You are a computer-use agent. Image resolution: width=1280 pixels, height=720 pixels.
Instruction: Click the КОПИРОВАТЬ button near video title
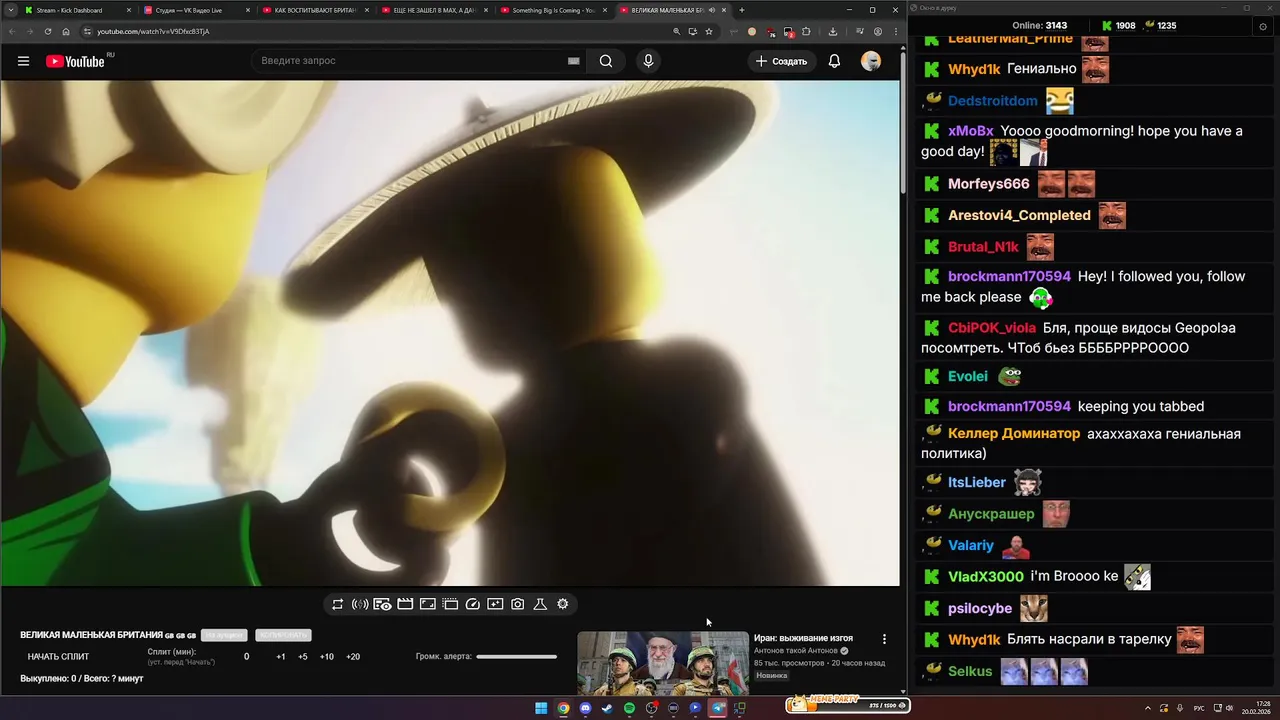(x=283, y=635)
